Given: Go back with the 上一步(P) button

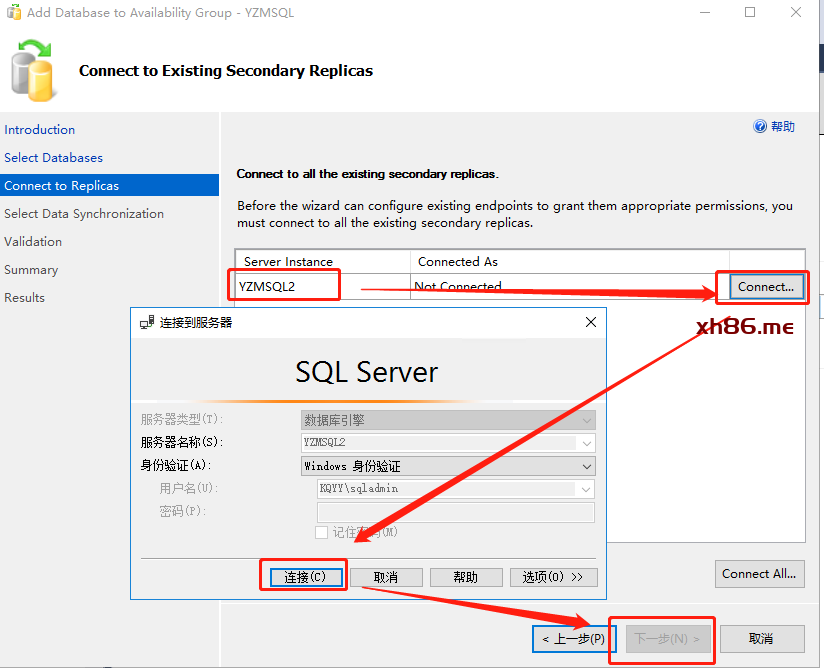Looking at the screenshot, I should (x=572, y=639).
